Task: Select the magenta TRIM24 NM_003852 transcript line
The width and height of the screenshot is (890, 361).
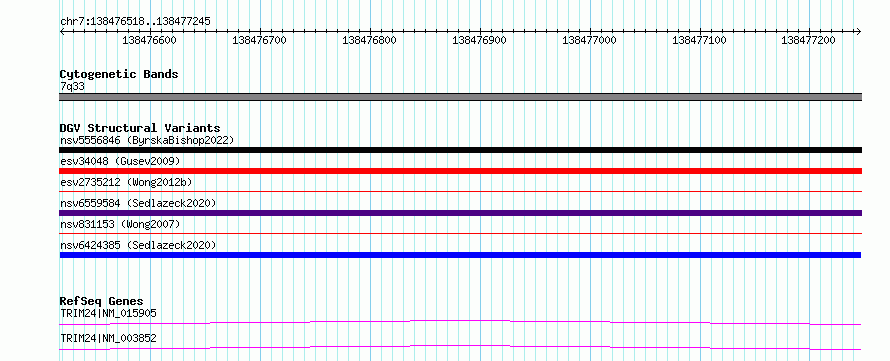Action: [460, 347]
